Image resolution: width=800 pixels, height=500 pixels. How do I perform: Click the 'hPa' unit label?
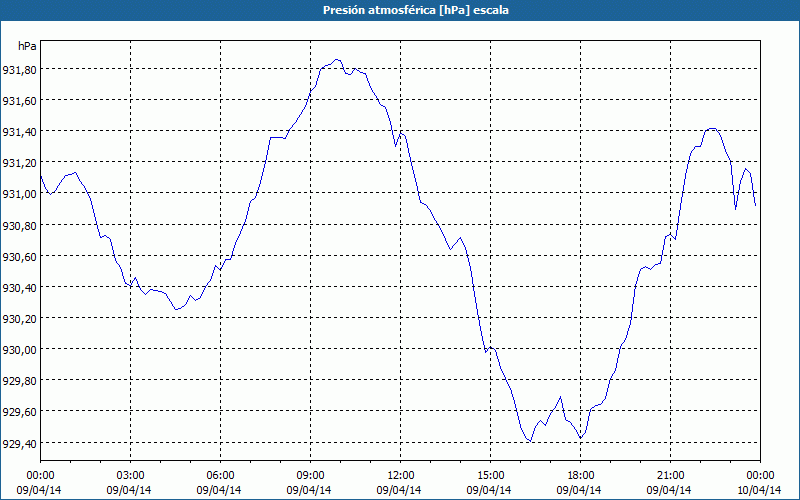tap(27, 46)
